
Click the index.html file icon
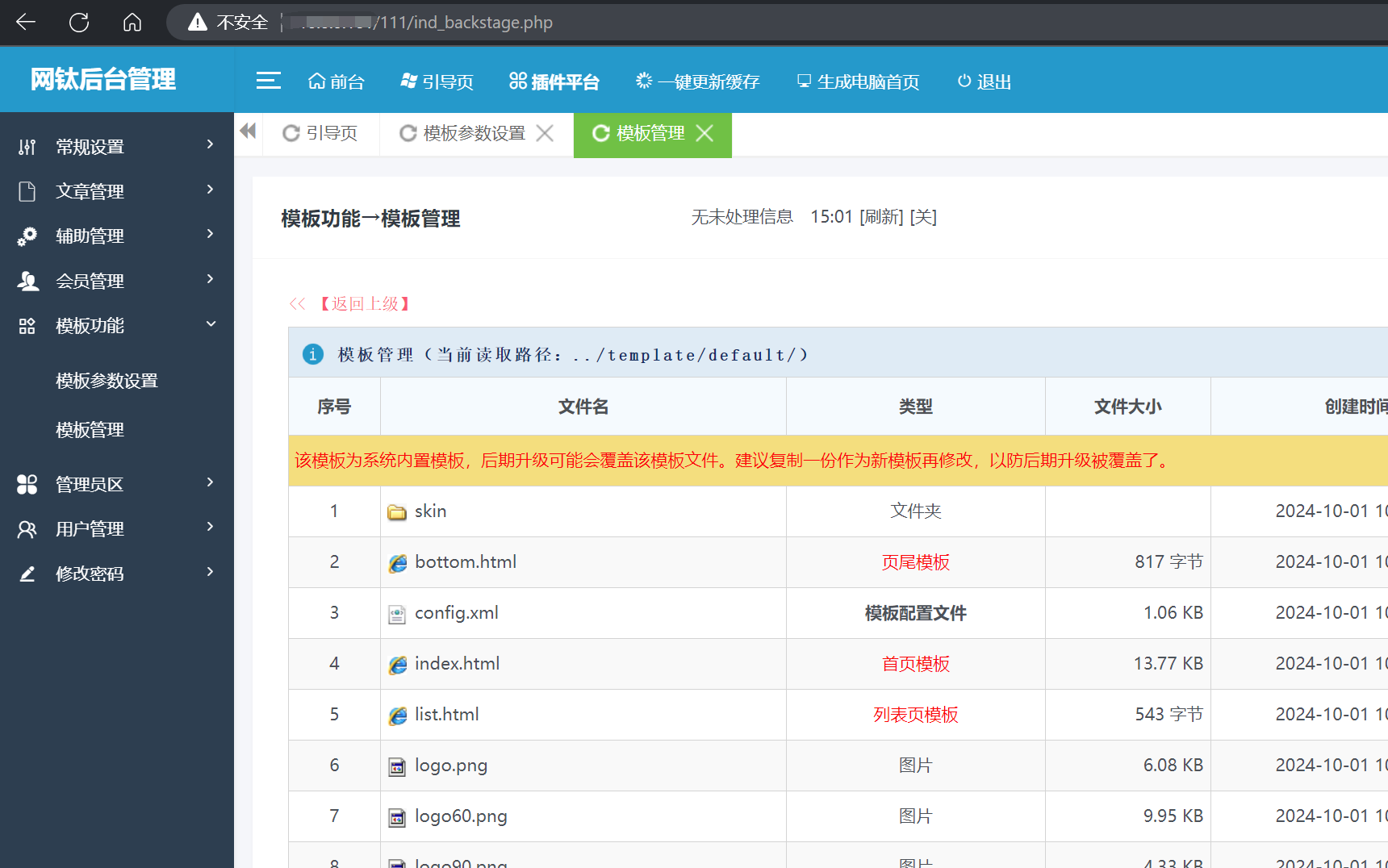point(397,665)
